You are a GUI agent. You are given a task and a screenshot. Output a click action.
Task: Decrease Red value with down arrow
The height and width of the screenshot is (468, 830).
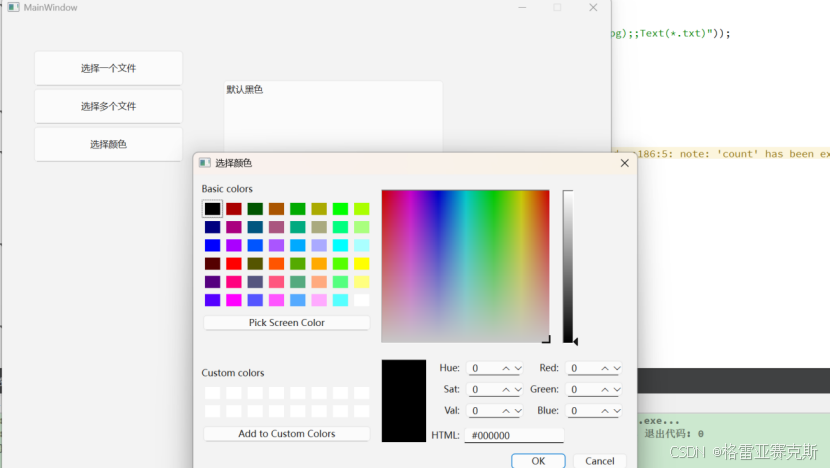[x=617, y=368]
